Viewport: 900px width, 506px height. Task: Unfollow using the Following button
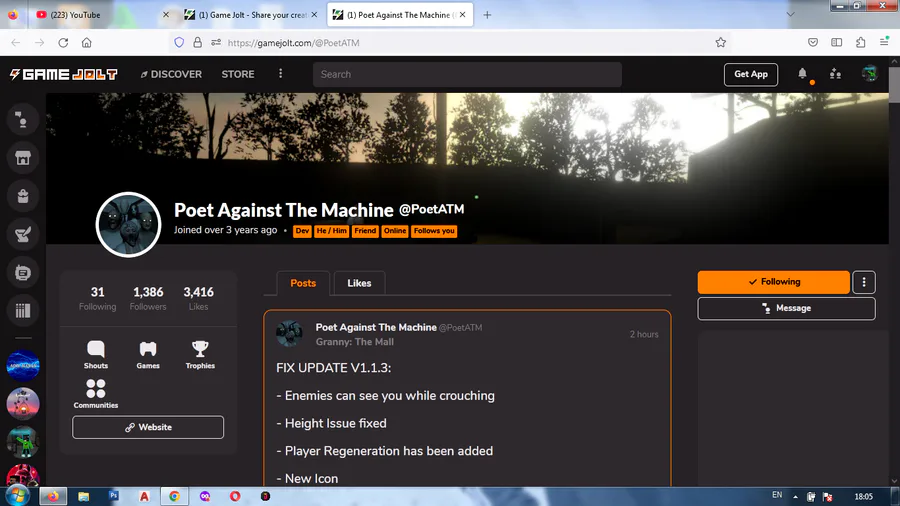point(774,282)
